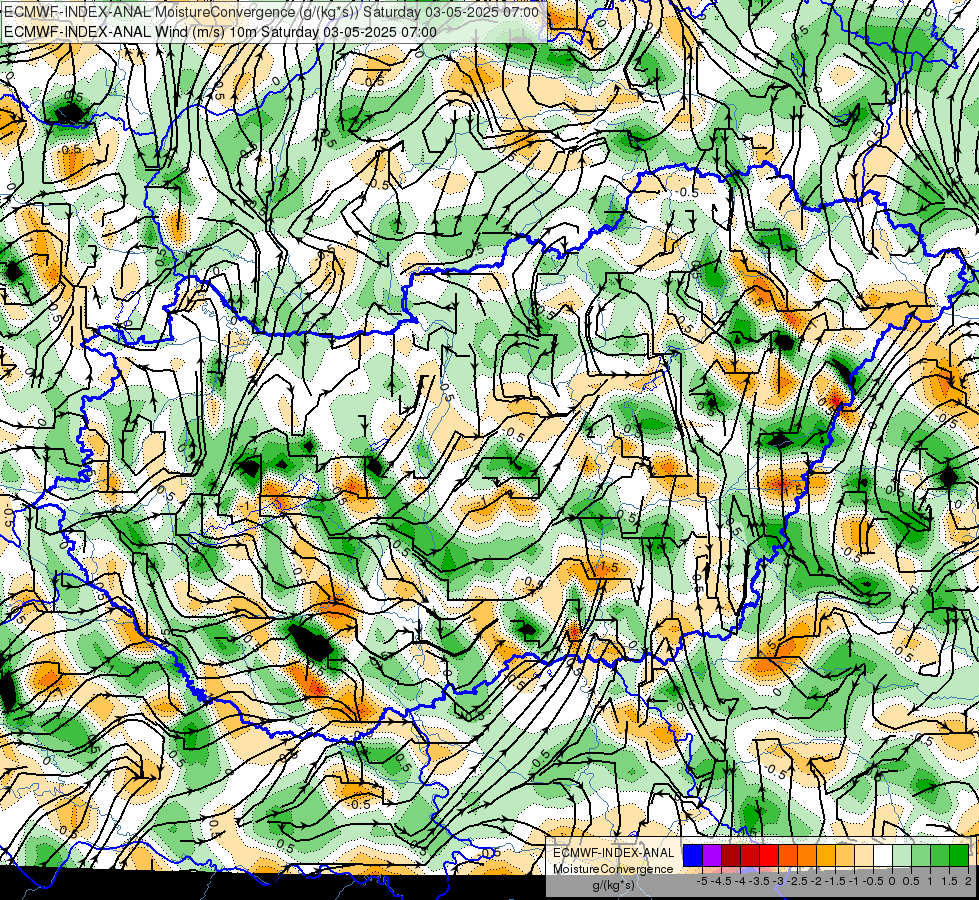The width and height of the screenshot is (979, 900).
Task: Pick the palest green swatch, 0 to 0.5
Action: pyautogui.click(x=902, y=856)
